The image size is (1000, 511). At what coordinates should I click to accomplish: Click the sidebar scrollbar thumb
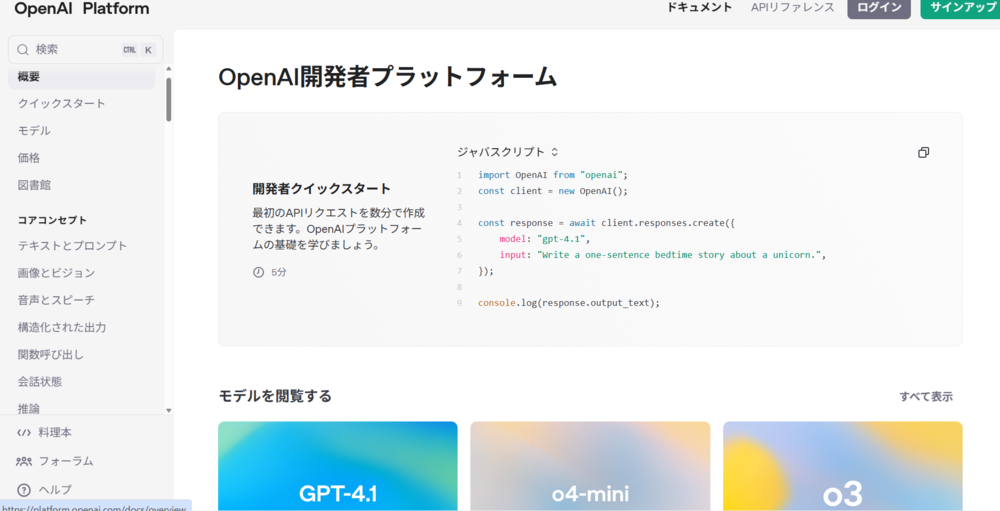click(168, 99)
